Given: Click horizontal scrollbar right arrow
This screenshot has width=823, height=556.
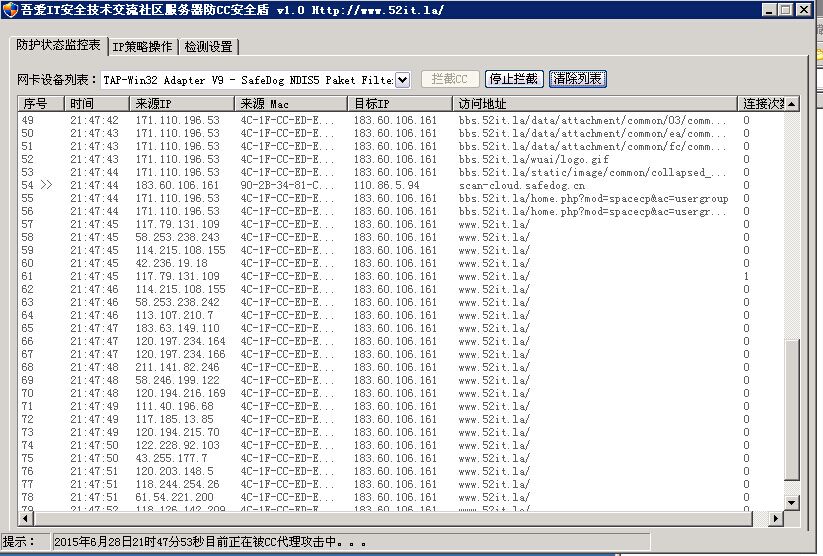Looking at the screenshot, I should (x=776, y=519).
